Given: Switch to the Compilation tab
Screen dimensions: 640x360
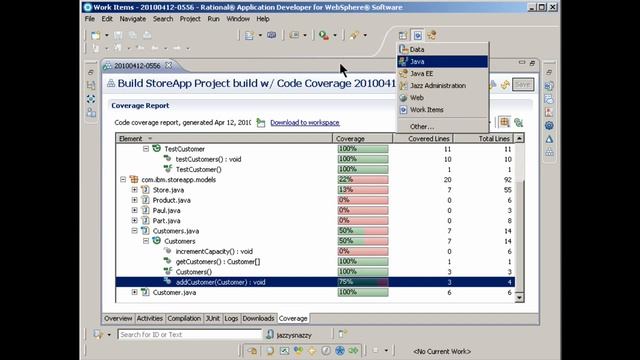Looking at the screenshot, I should [184, 318].
